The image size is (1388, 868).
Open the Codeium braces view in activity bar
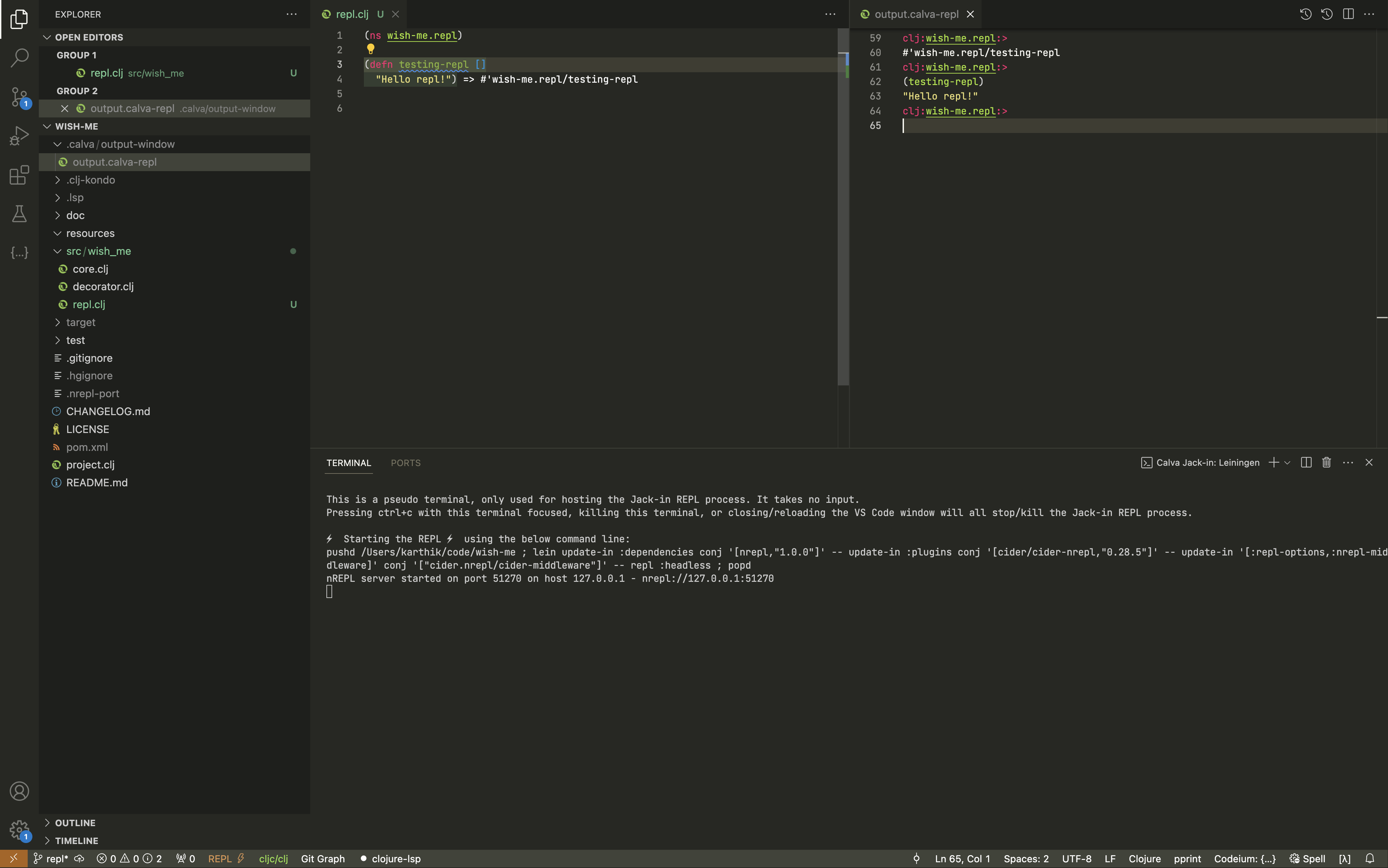(x=19, y=252)
